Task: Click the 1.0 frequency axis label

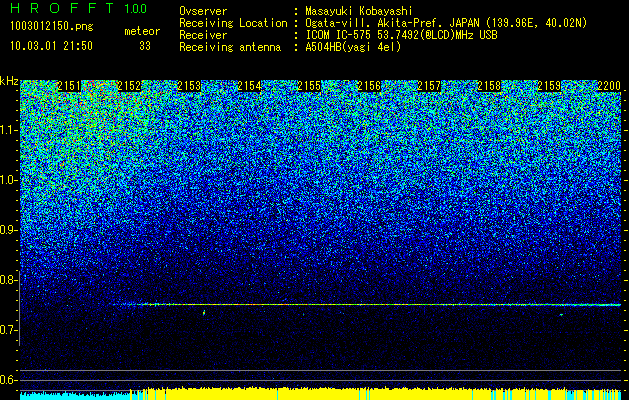Action: [8, 180]
